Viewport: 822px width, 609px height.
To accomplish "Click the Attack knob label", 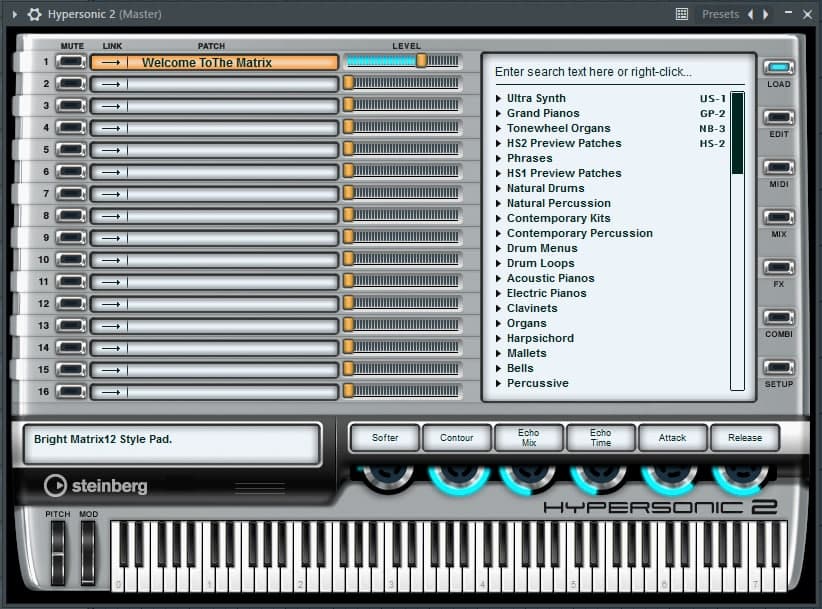I will 673,438.
